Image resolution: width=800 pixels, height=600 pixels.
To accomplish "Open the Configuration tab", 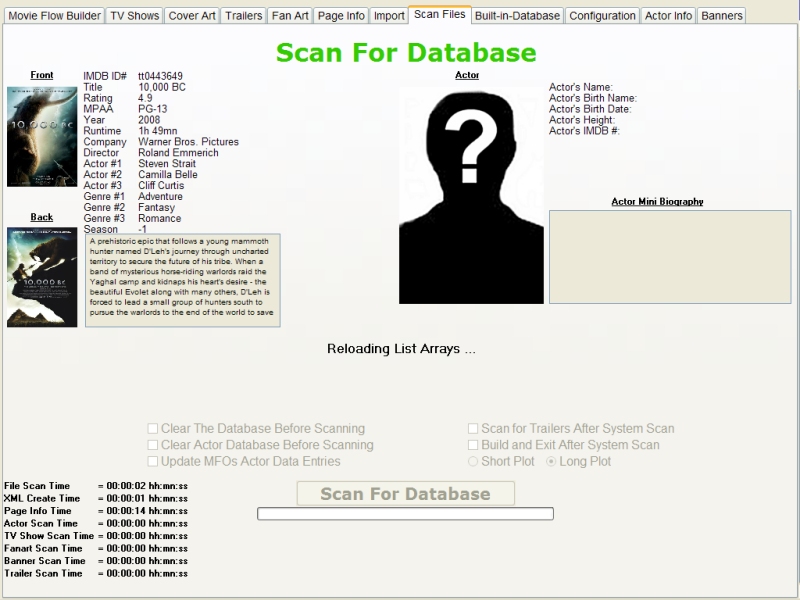I will click(x=603, y=16).
